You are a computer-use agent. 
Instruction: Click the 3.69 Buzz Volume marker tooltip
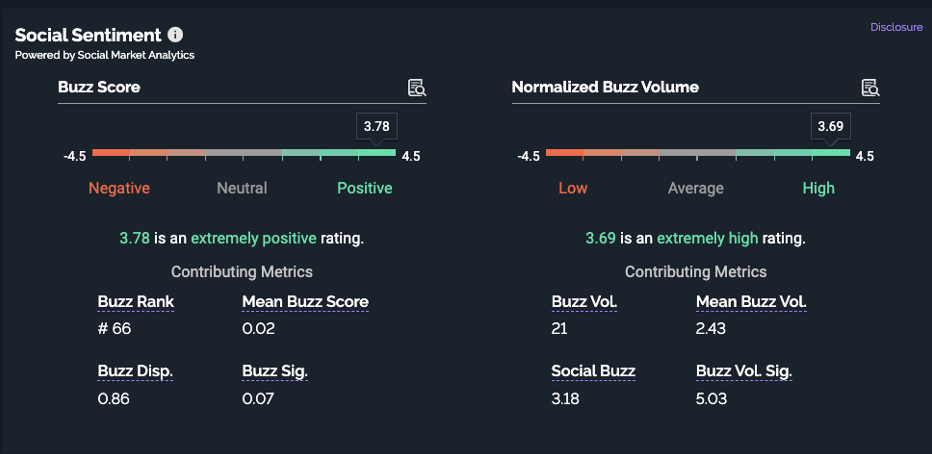pyautogui.click(x=830, y=126)
